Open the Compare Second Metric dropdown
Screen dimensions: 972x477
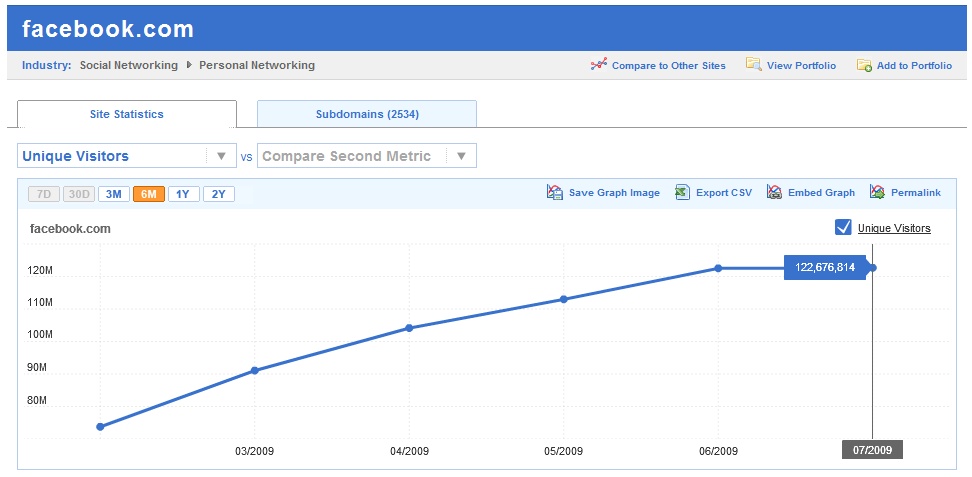pos(366,156)
